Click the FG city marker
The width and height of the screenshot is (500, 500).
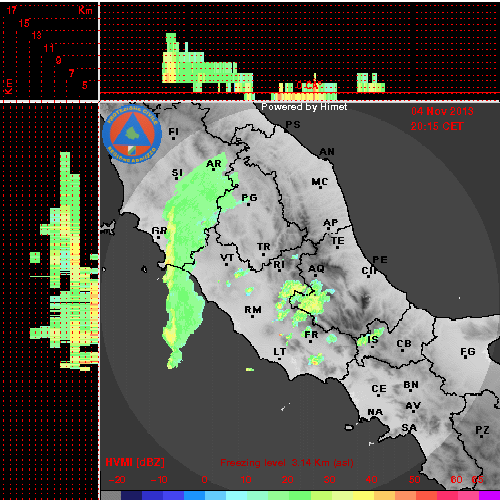pyautogui.click(x=468, y=352)
